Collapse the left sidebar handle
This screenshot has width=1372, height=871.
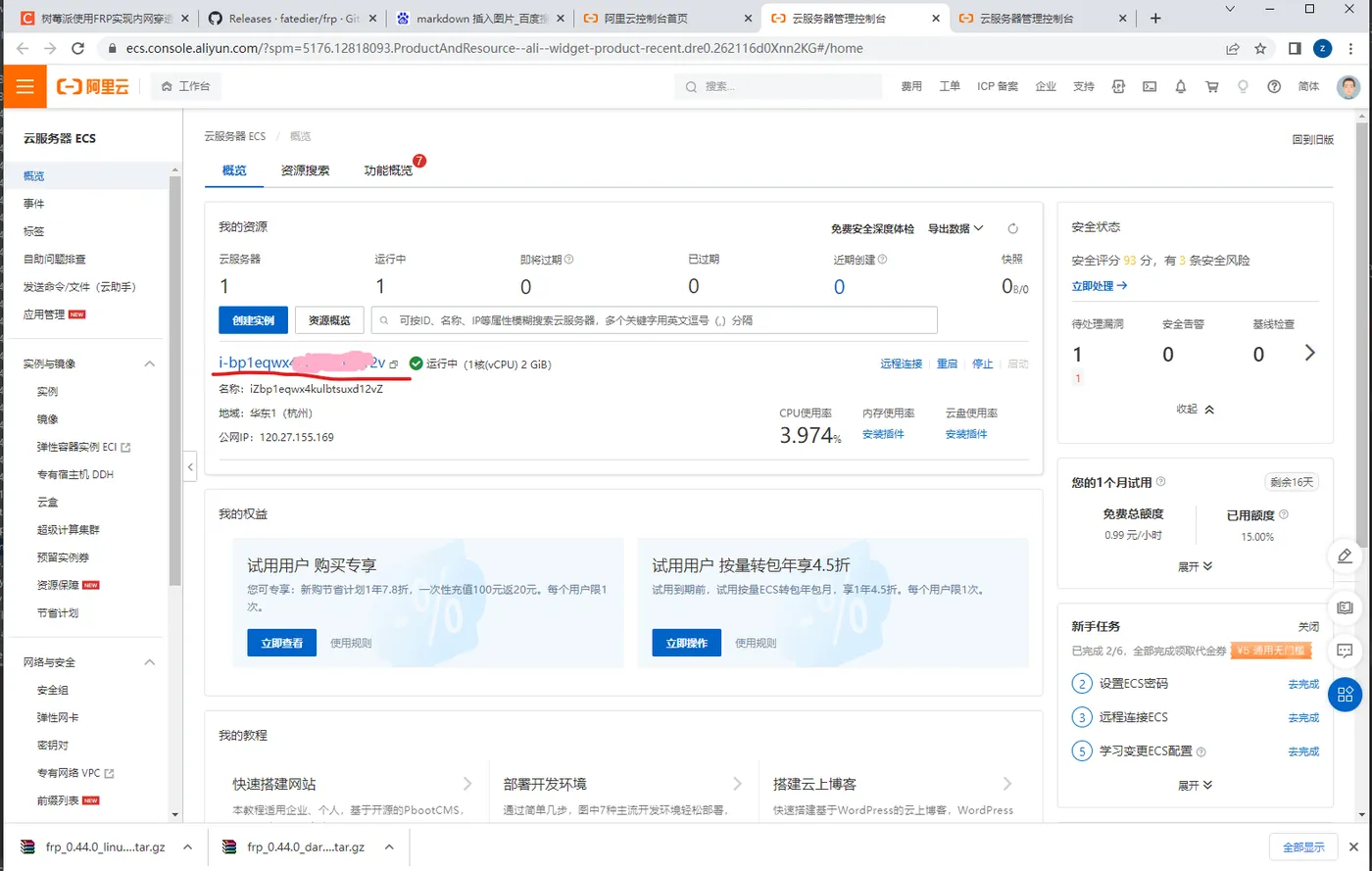[x=190, y=465]
